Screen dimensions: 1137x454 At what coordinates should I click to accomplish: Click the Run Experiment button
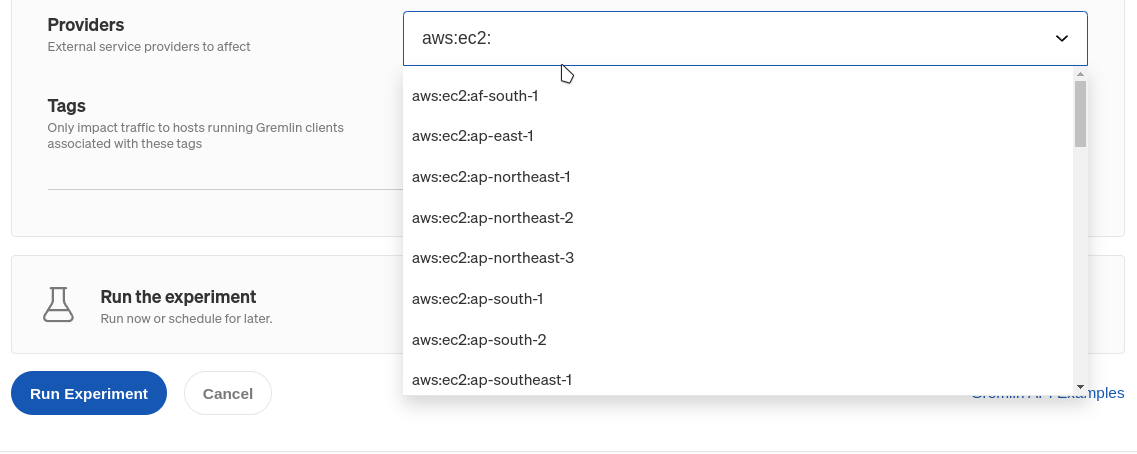pos(89,393)
